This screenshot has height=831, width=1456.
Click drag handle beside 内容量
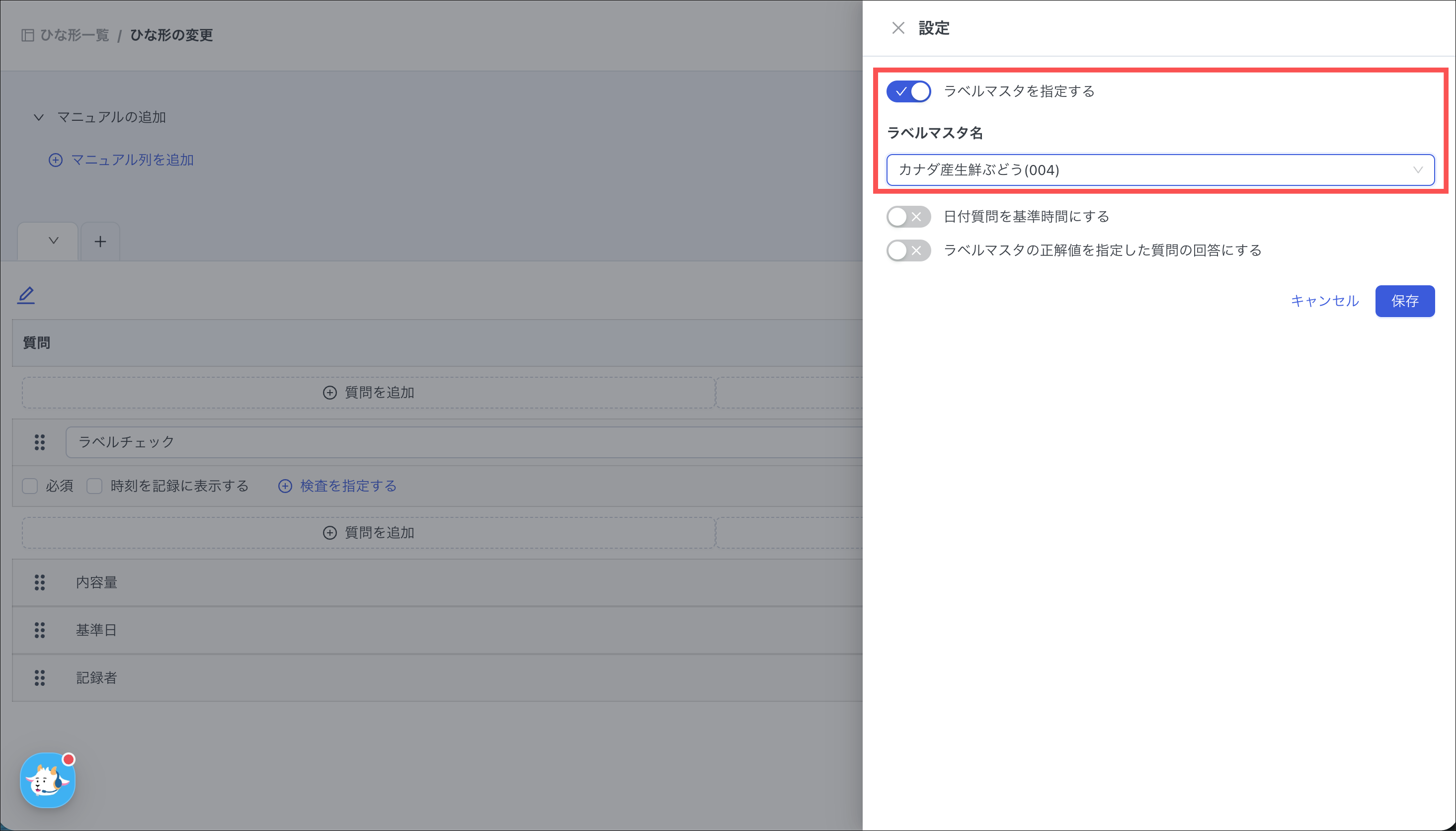click(39, 582)
